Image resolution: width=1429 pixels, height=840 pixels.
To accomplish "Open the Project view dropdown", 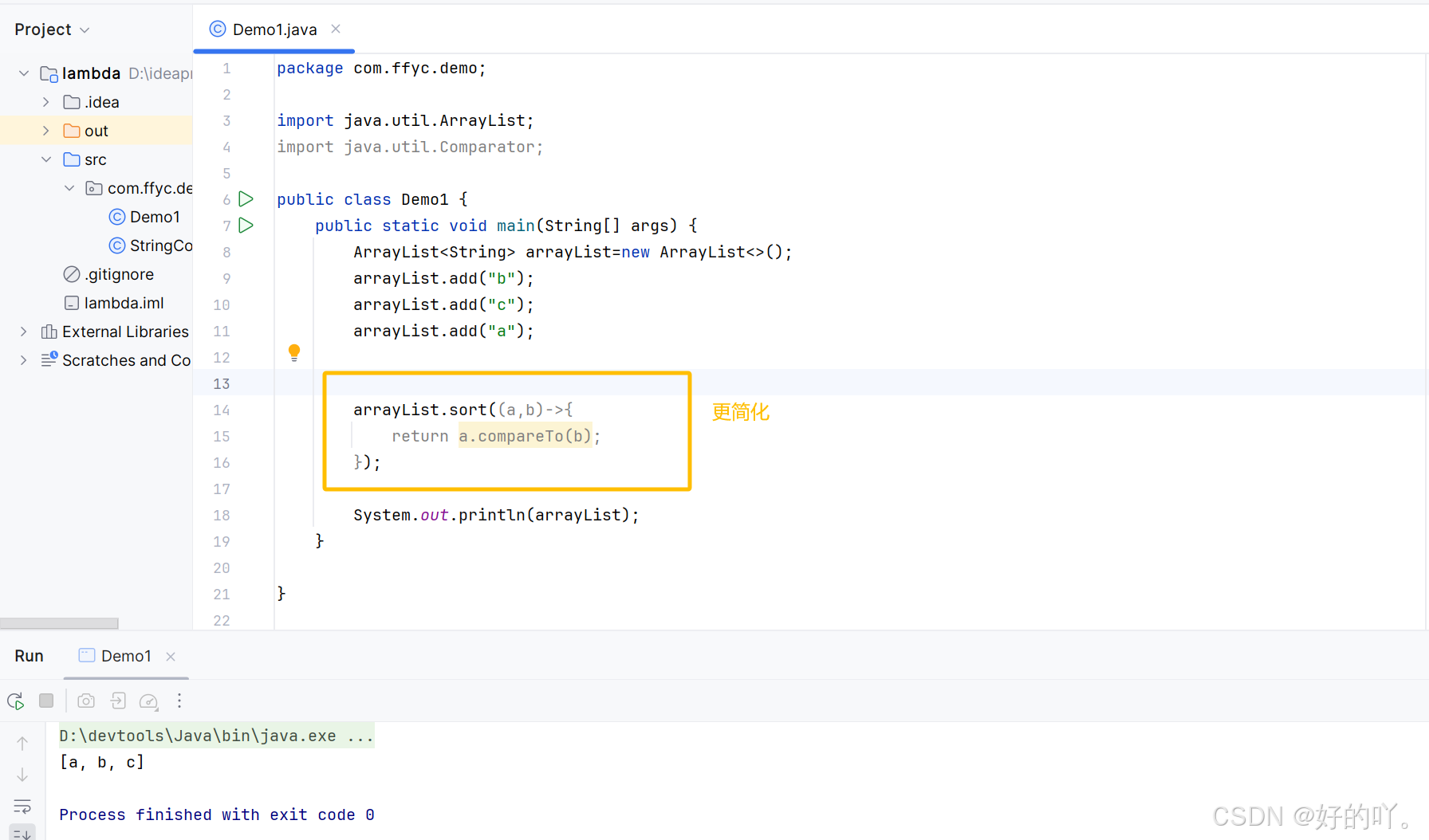I will (x=52, y=29).
